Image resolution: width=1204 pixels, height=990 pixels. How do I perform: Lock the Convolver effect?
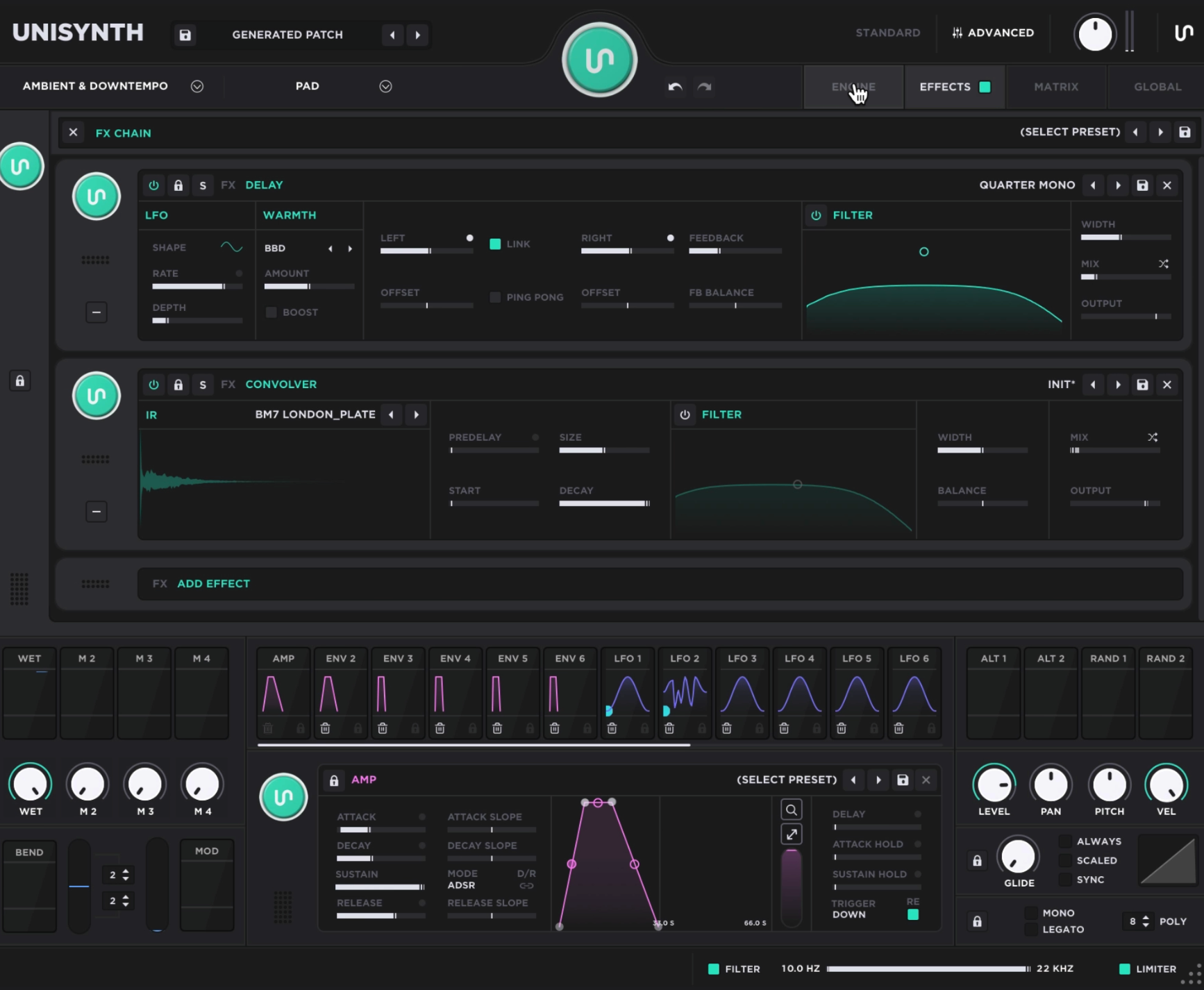pyautogui.click(x=178, y=385)
